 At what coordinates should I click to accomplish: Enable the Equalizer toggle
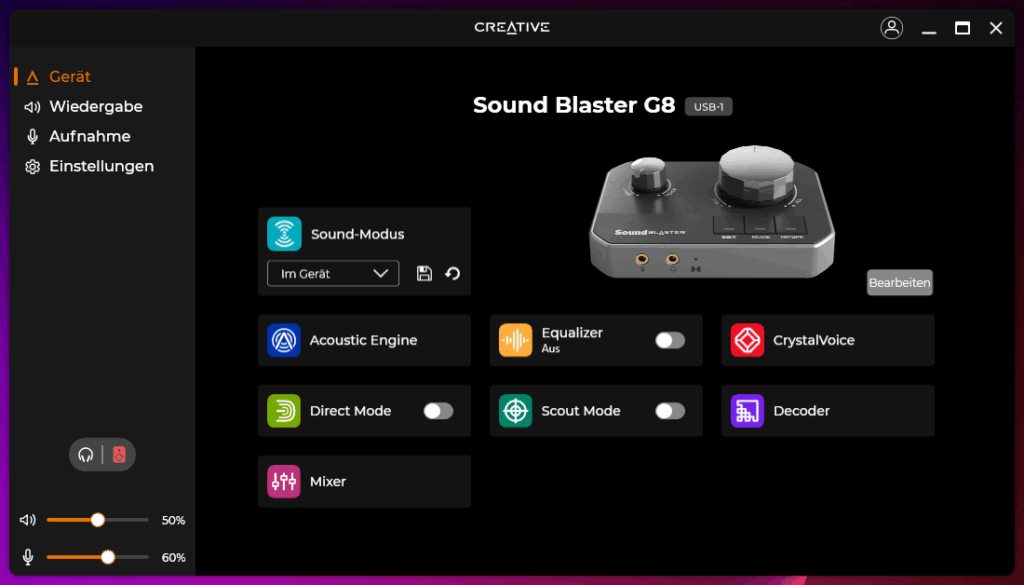tap(670, 341)
